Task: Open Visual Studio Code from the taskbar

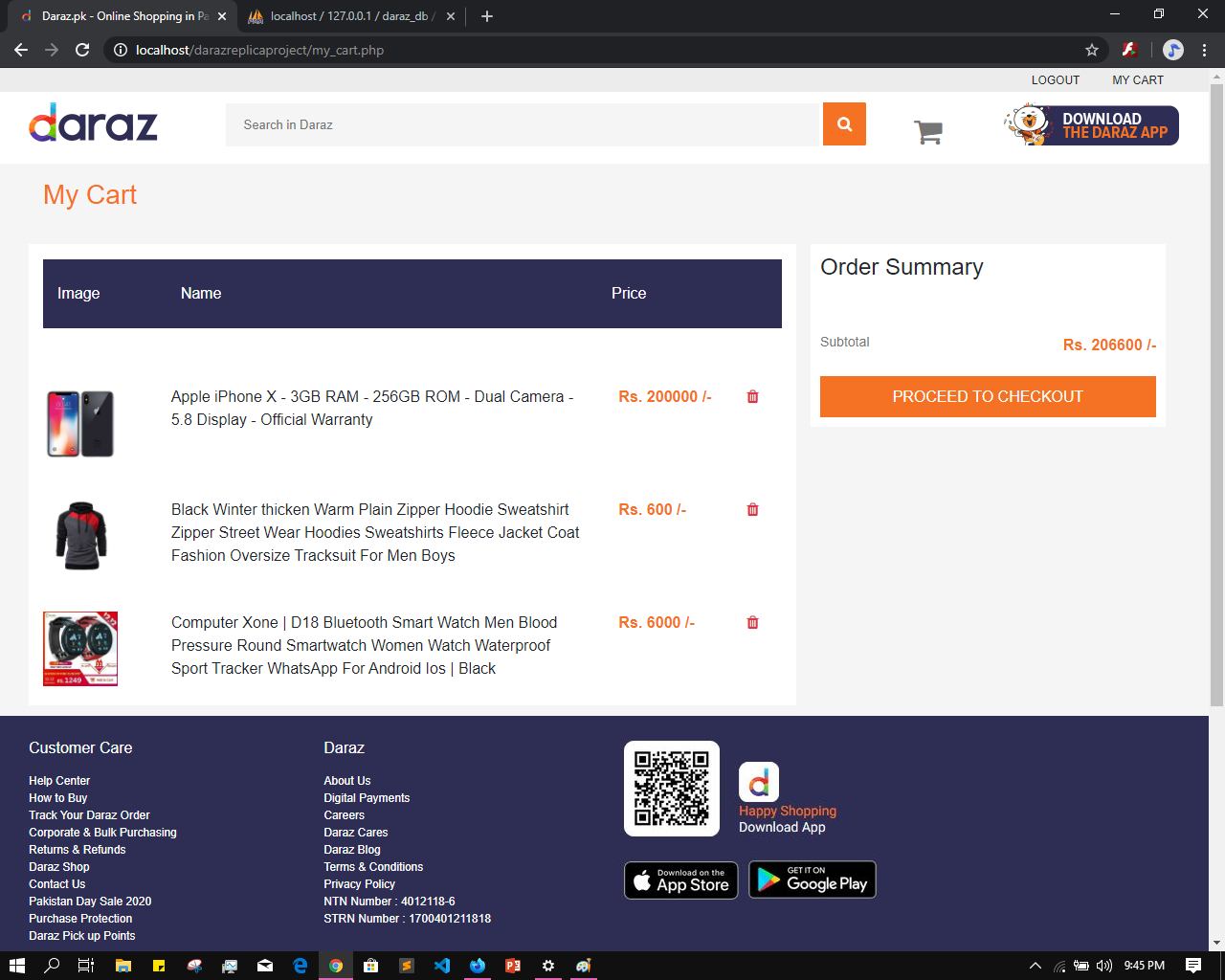Action: pos(441,966)
